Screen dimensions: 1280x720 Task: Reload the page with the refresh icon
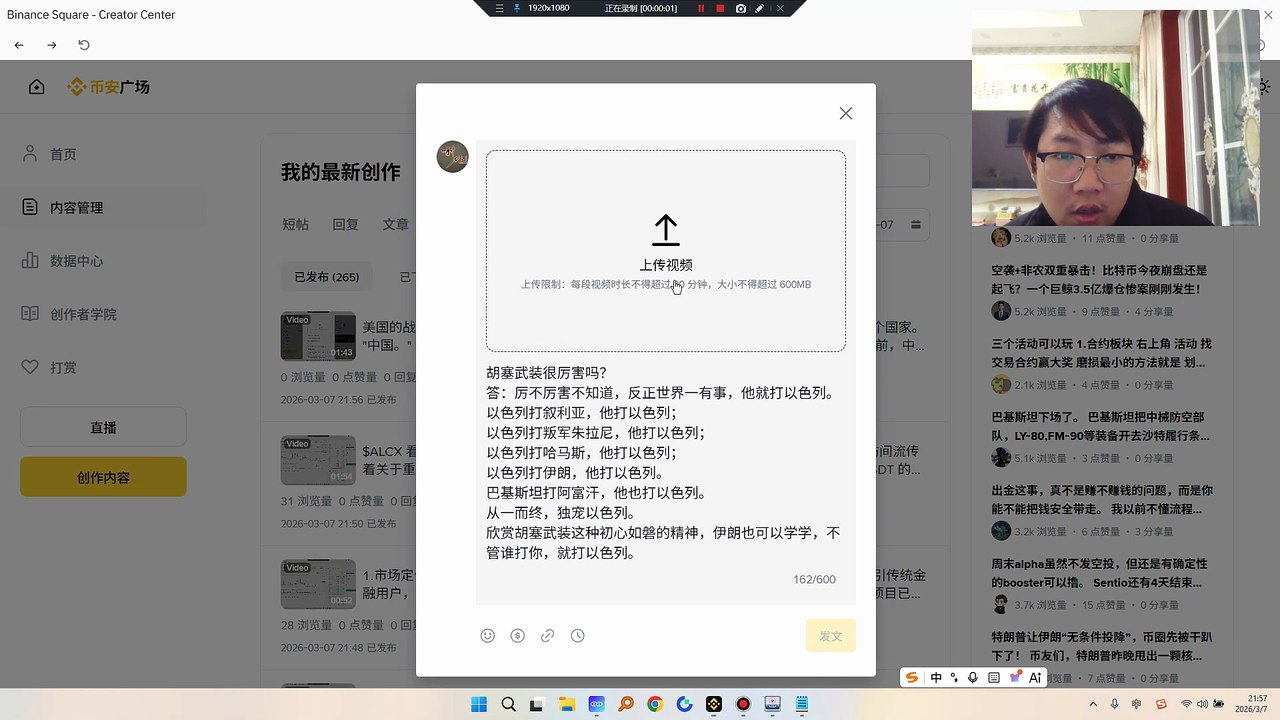click(84, 45)
